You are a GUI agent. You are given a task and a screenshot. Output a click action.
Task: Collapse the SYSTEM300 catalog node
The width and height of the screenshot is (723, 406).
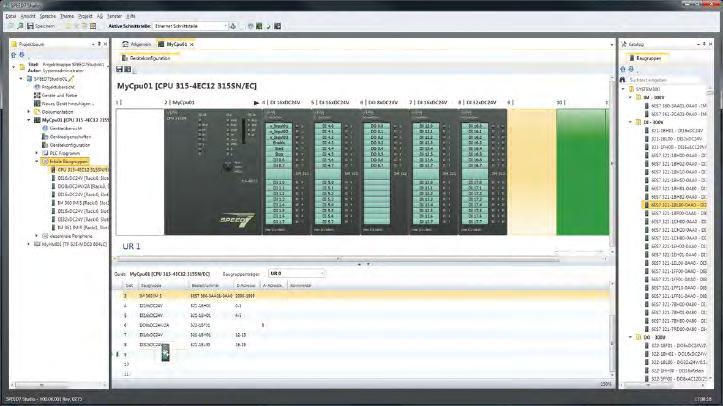click(623, 88)
